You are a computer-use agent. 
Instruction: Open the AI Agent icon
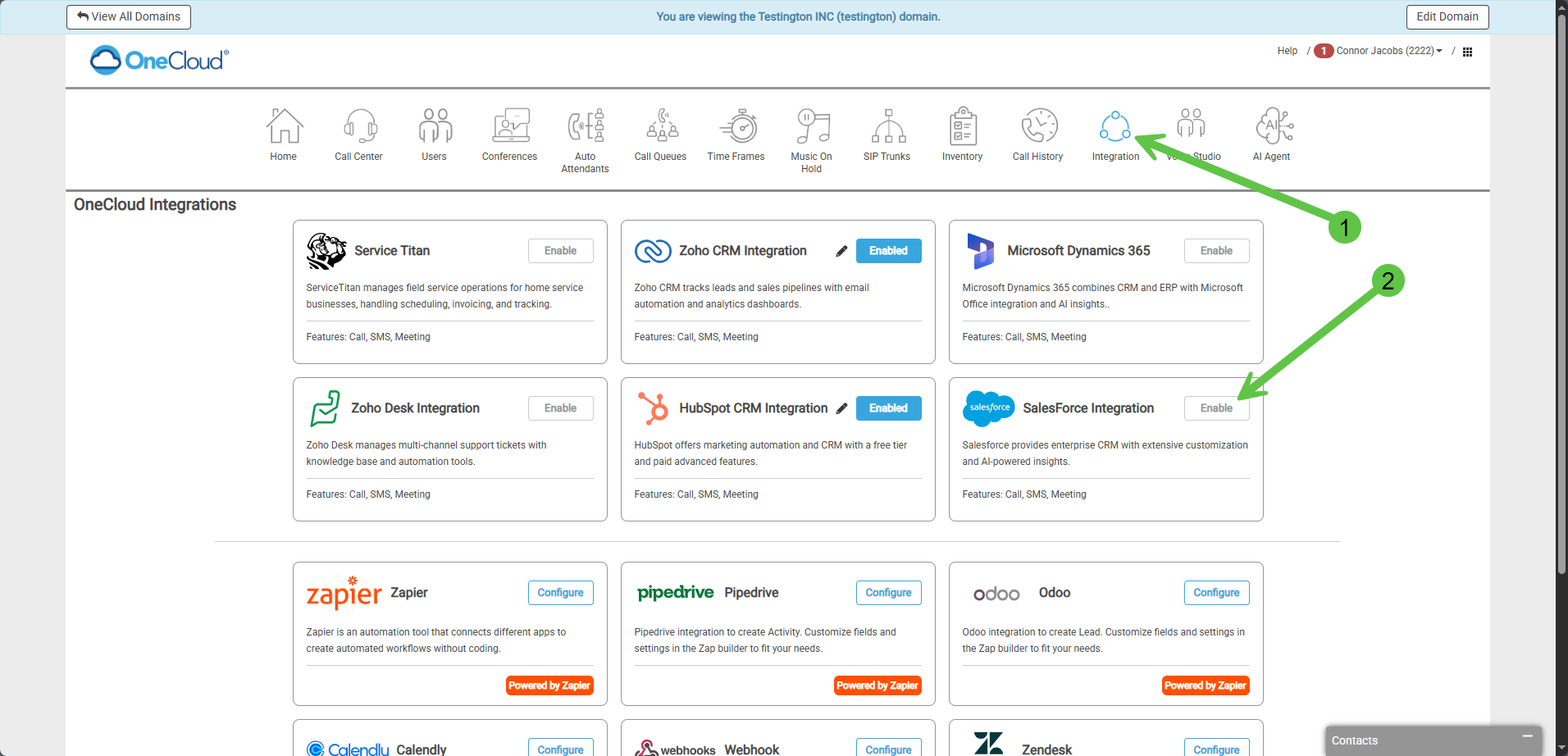pos(1272,127)
